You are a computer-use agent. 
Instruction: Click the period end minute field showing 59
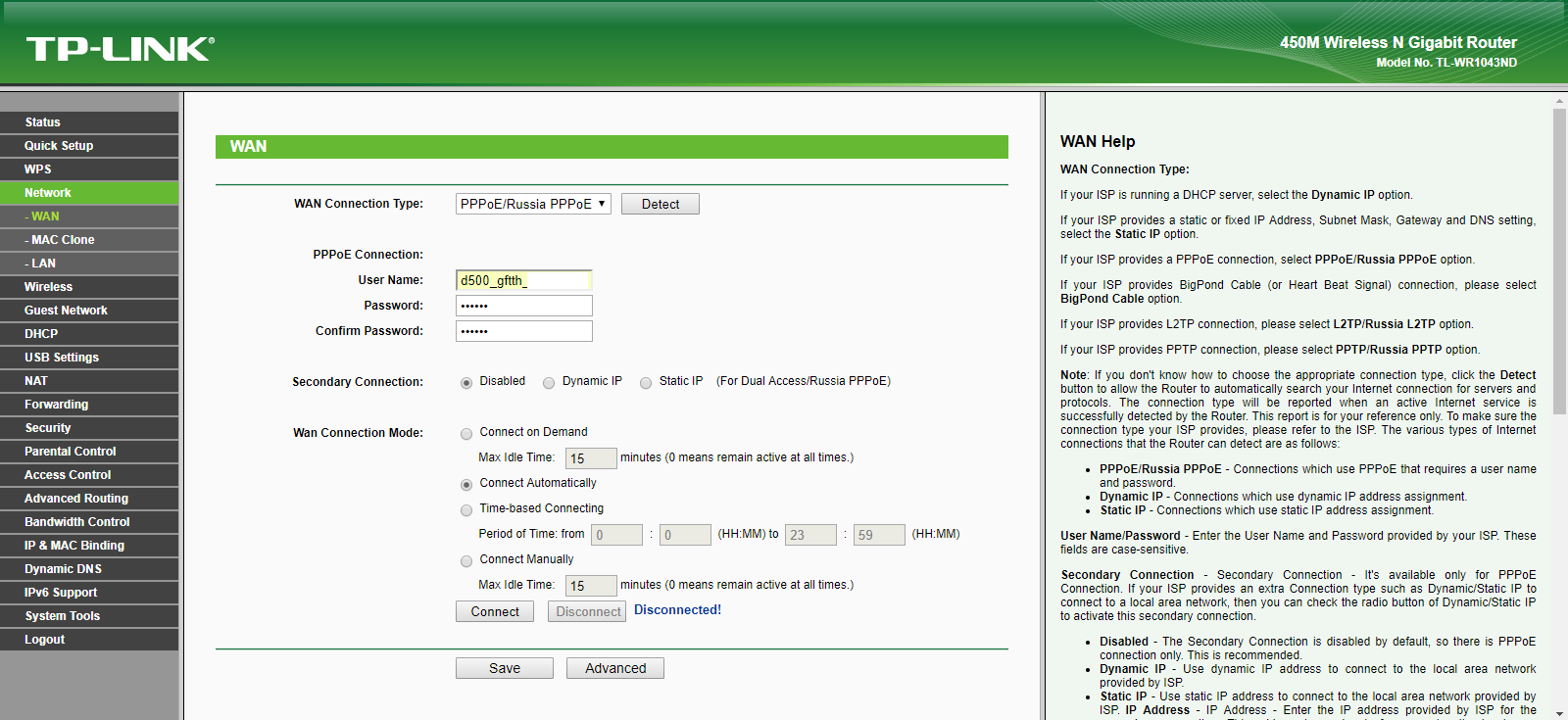[x=879, y=535]
